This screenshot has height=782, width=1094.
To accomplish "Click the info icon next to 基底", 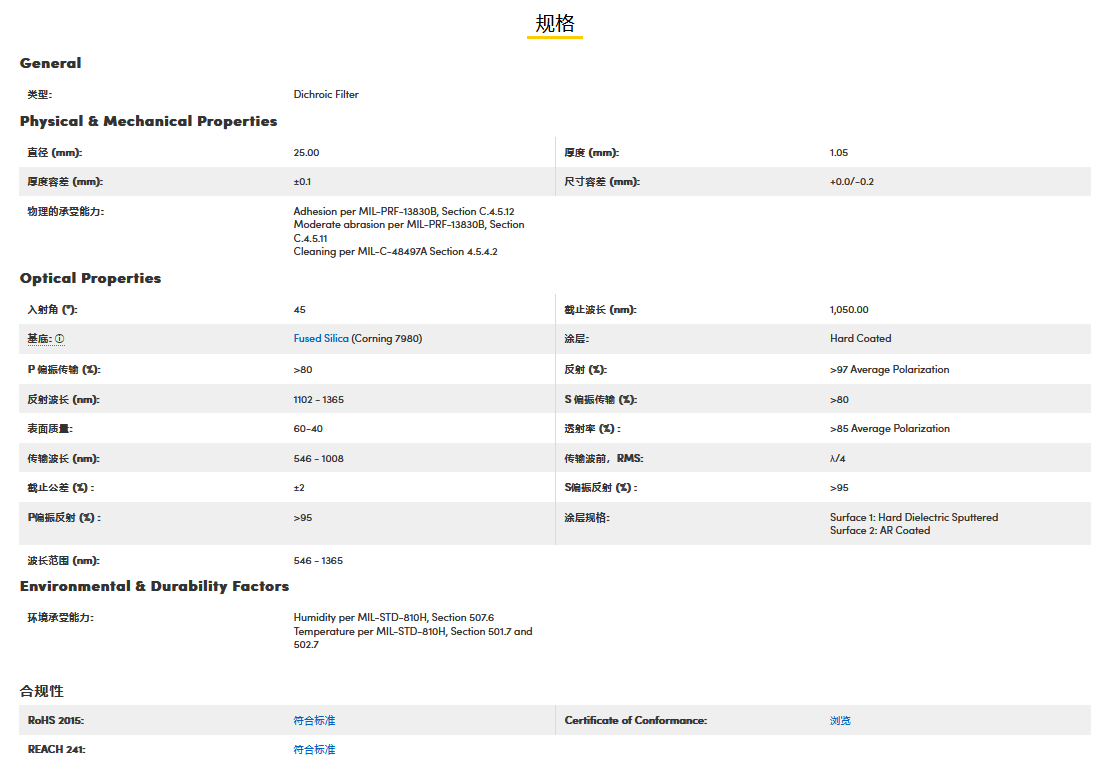I will click(x=60, y=339).
